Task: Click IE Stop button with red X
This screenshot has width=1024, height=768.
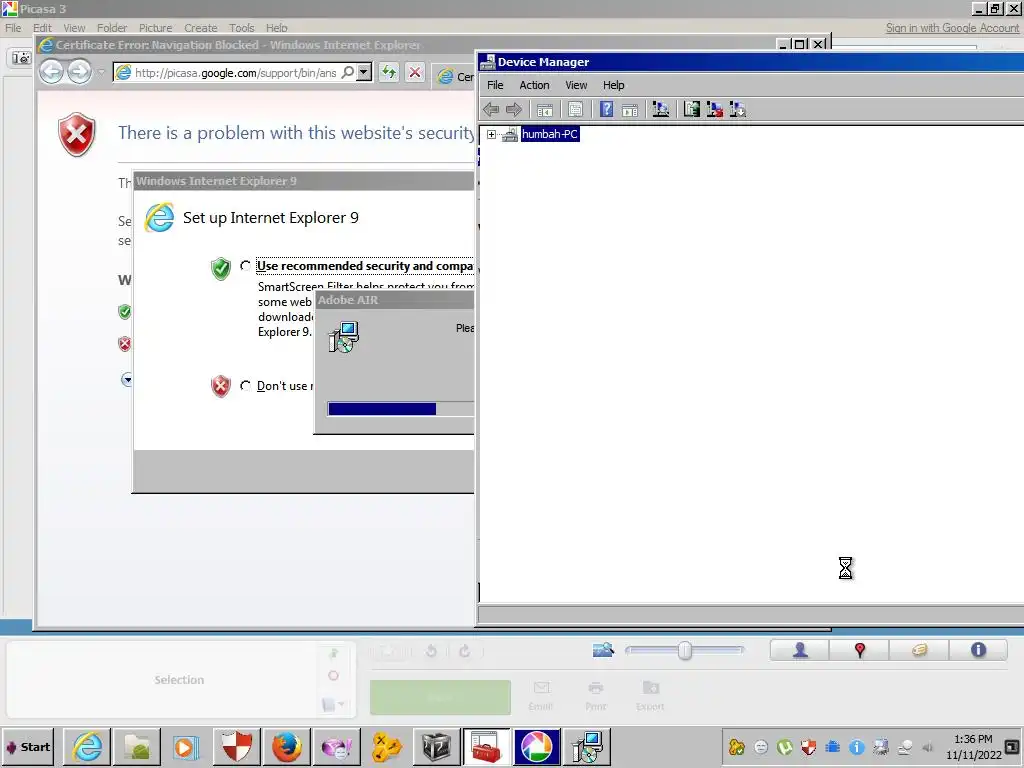Action: [415, 72]
